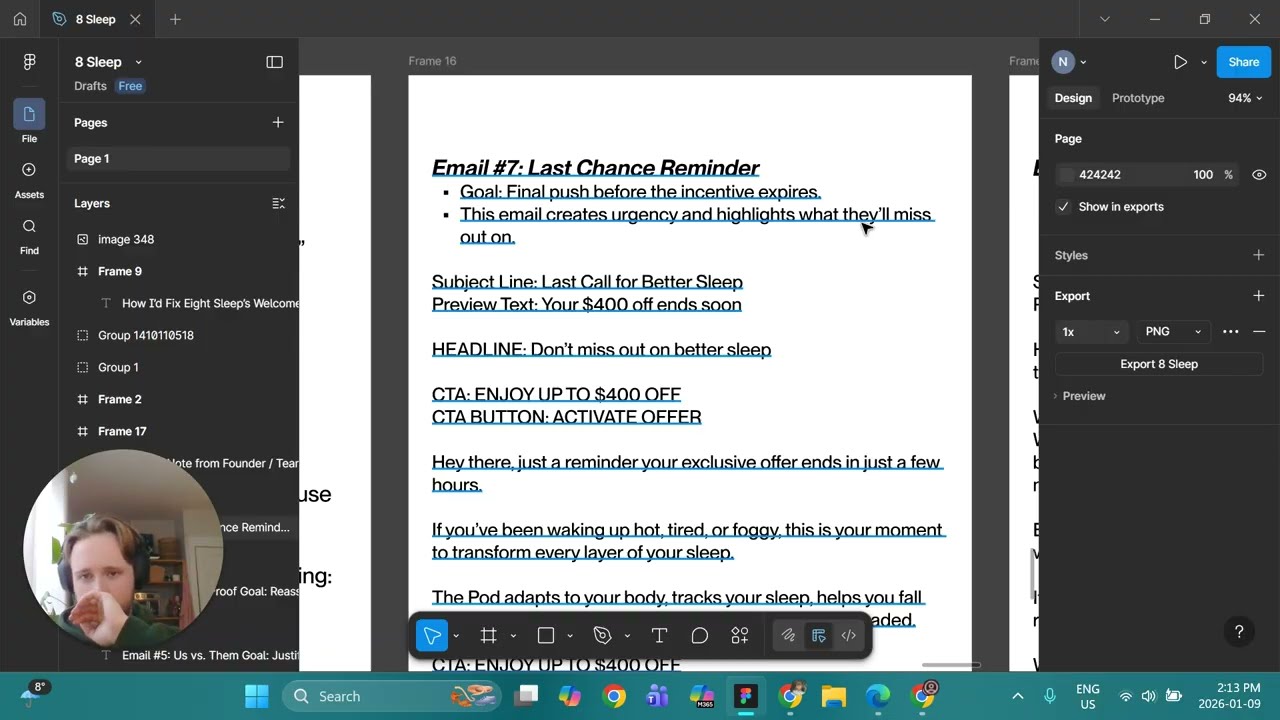Open the Move tools dropdown arrow
This screenshot has height=720, width=1280.
point(456,636)
